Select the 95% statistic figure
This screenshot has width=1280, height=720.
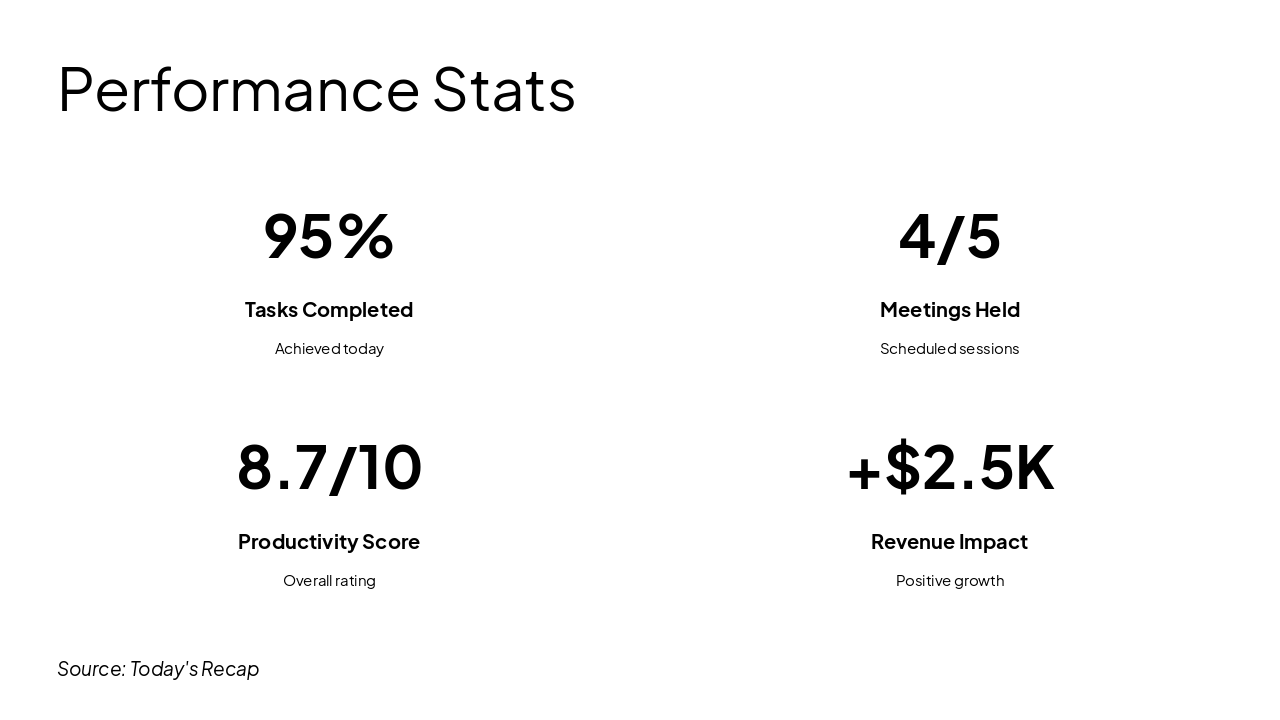click(328, 237)
